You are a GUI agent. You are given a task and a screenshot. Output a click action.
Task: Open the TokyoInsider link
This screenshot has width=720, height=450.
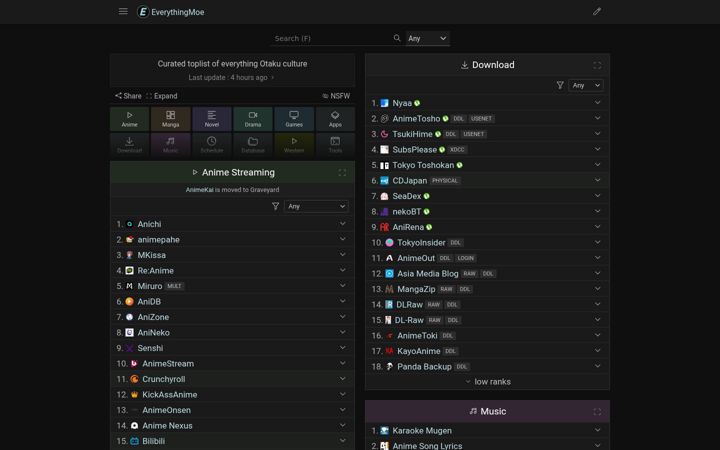pyautogui.click(x=421, y=242)
